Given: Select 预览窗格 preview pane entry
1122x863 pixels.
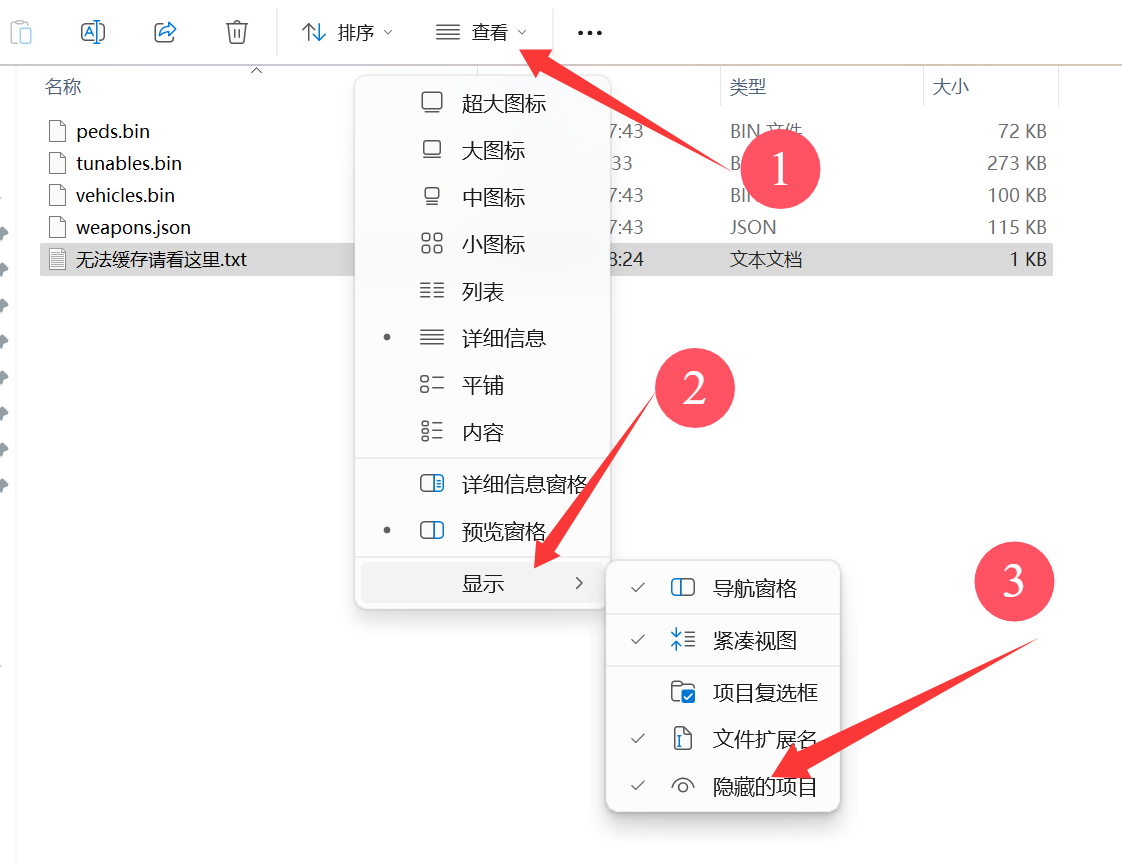Looking at the screenshot, I should coord(503,531).
